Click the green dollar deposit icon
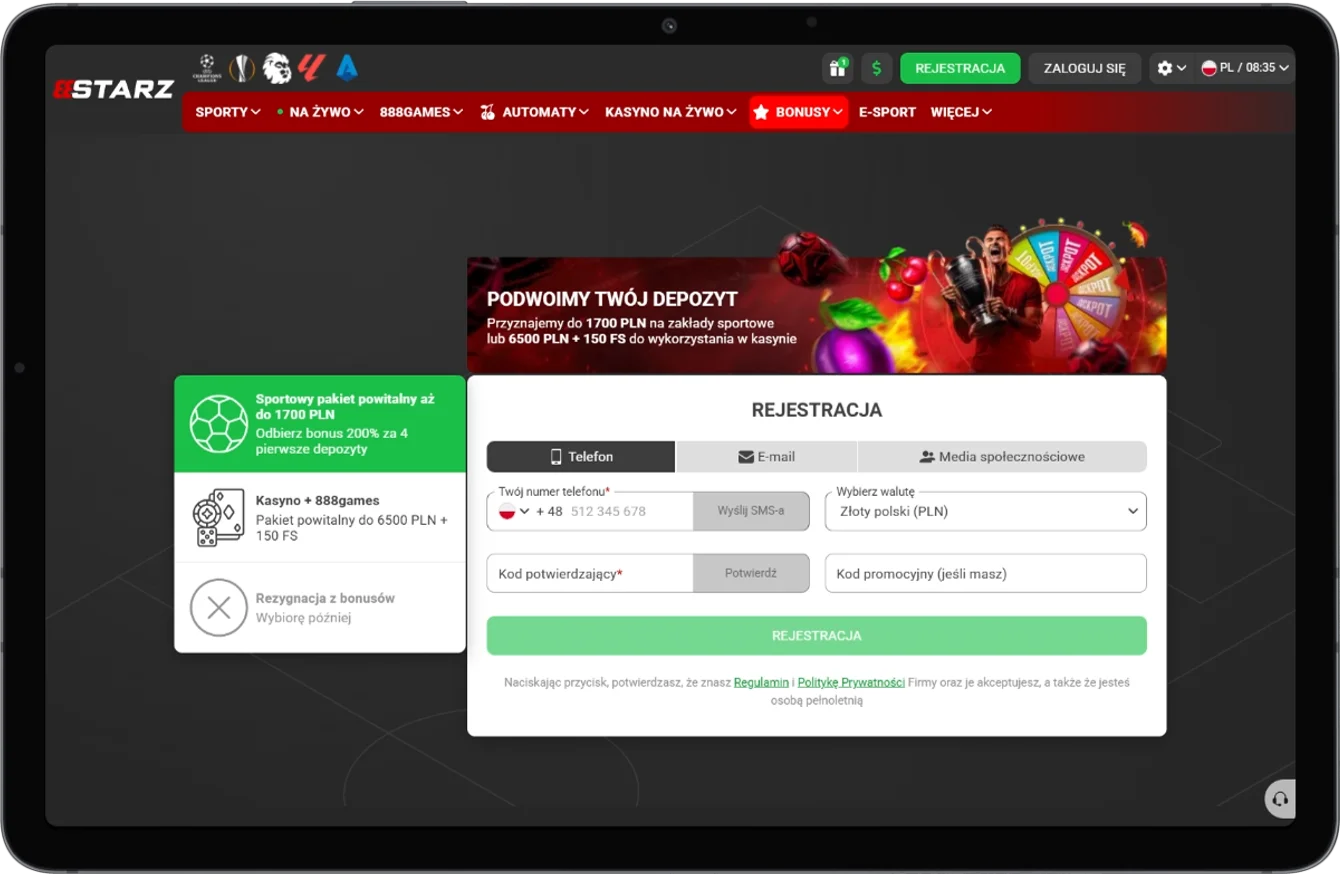The image size is (1340, 874). (877, 68)
